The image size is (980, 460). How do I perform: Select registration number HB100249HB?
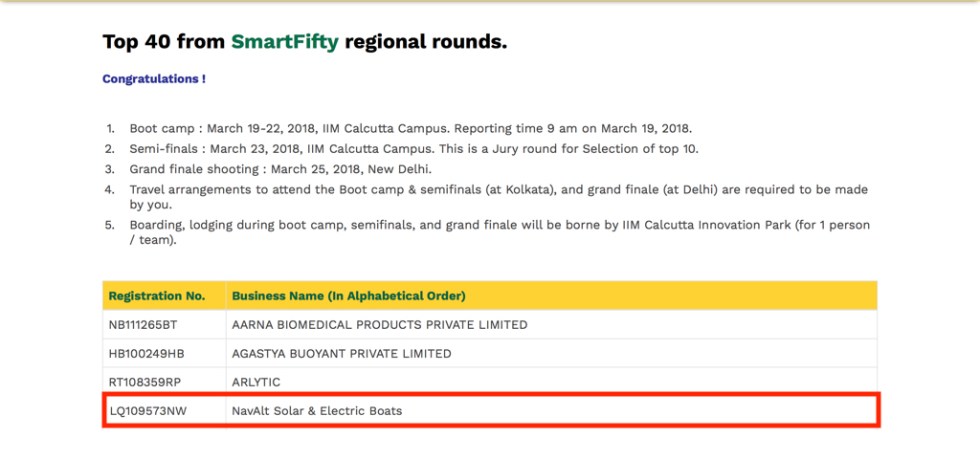[x=146, y=354]
